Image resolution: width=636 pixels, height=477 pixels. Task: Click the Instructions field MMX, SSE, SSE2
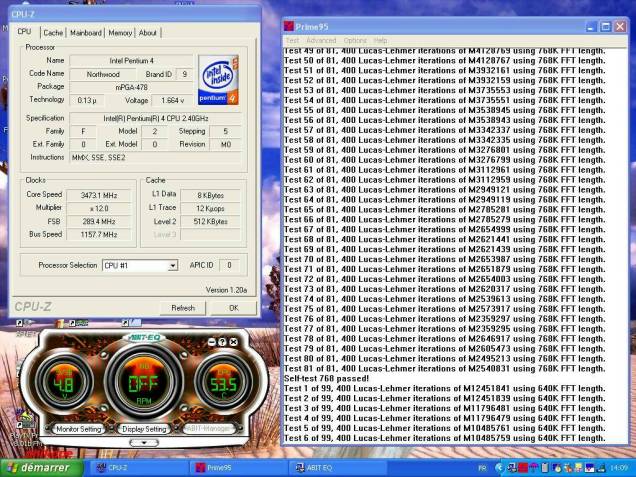coord(156,157)
